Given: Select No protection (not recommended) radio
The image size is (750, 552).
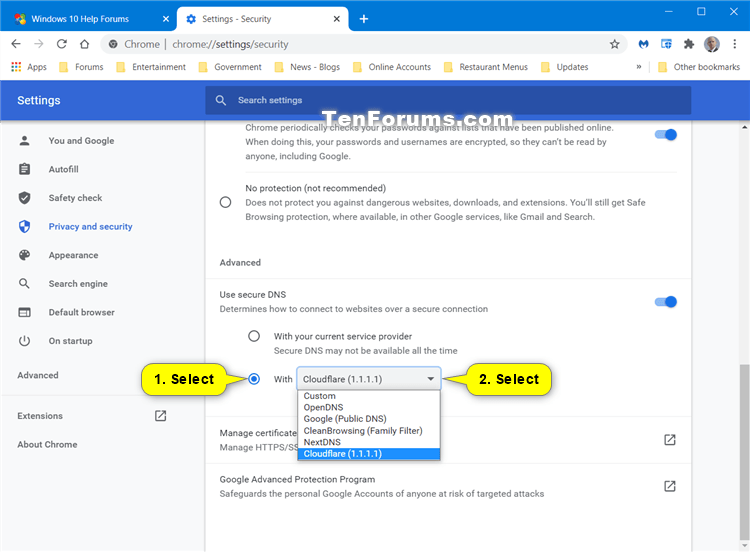Looking at the screenshot, I should tap(225, 202).
